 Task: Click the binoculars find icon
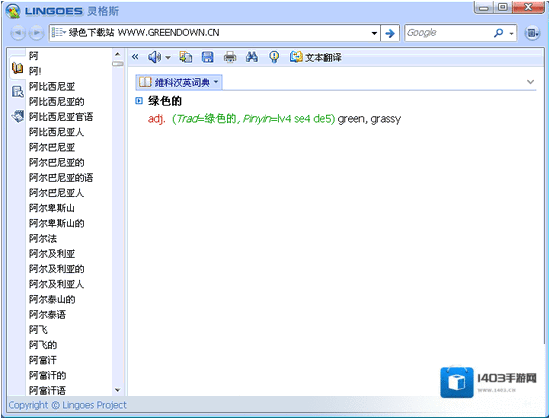pyautogui.click(x=252, y=57)
